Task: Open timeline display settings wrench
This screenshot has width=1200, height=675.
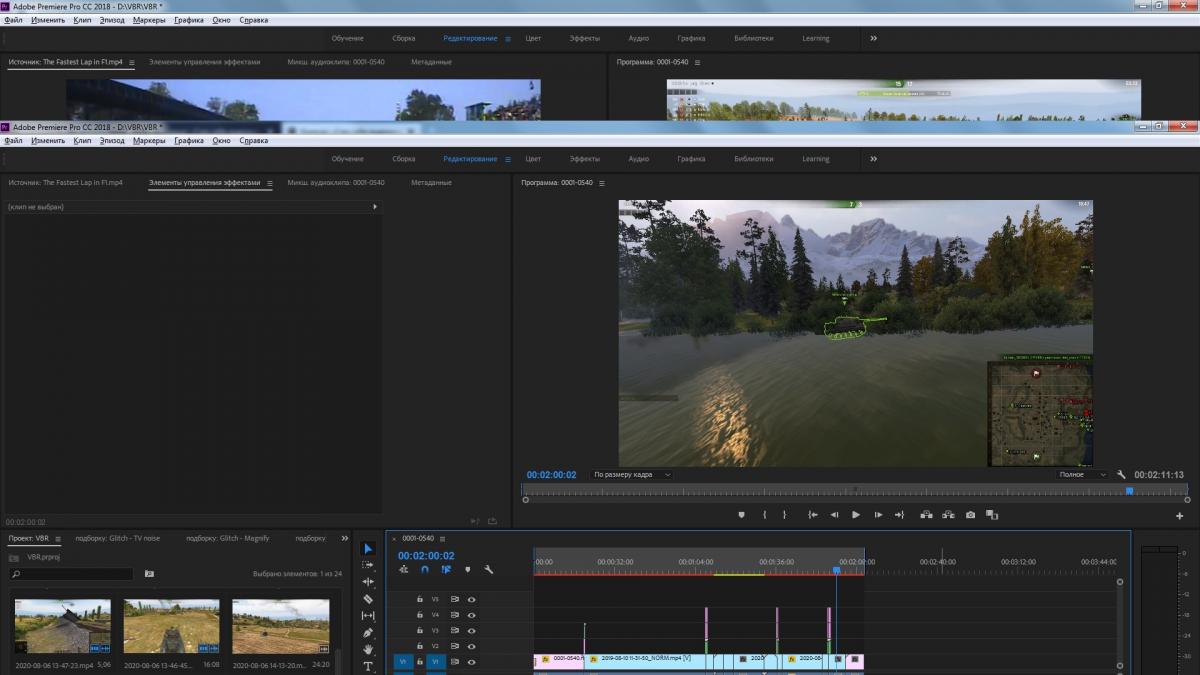Action: tap(489, 570)
